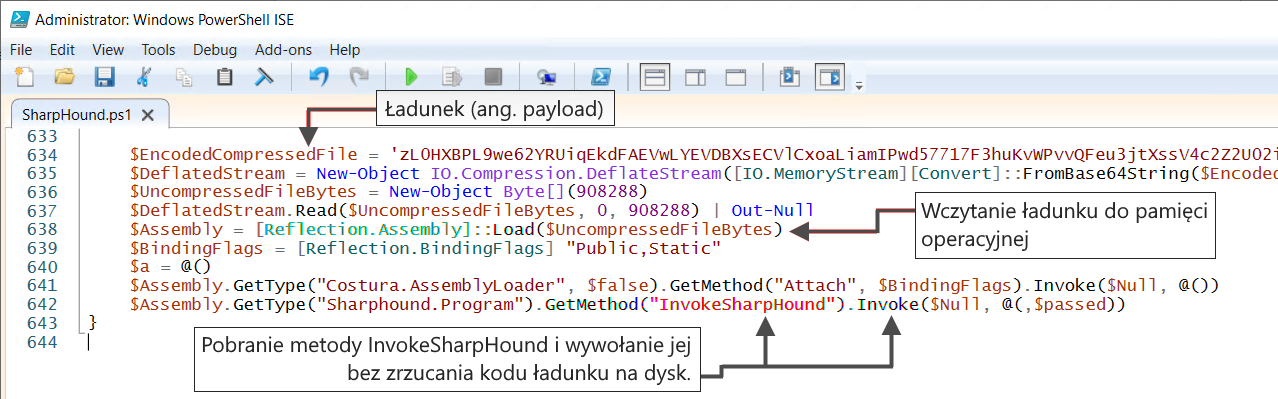Clear the console pane
Image resolution: width=1278 pixels, height=399 pixels.
coord(265,76)
